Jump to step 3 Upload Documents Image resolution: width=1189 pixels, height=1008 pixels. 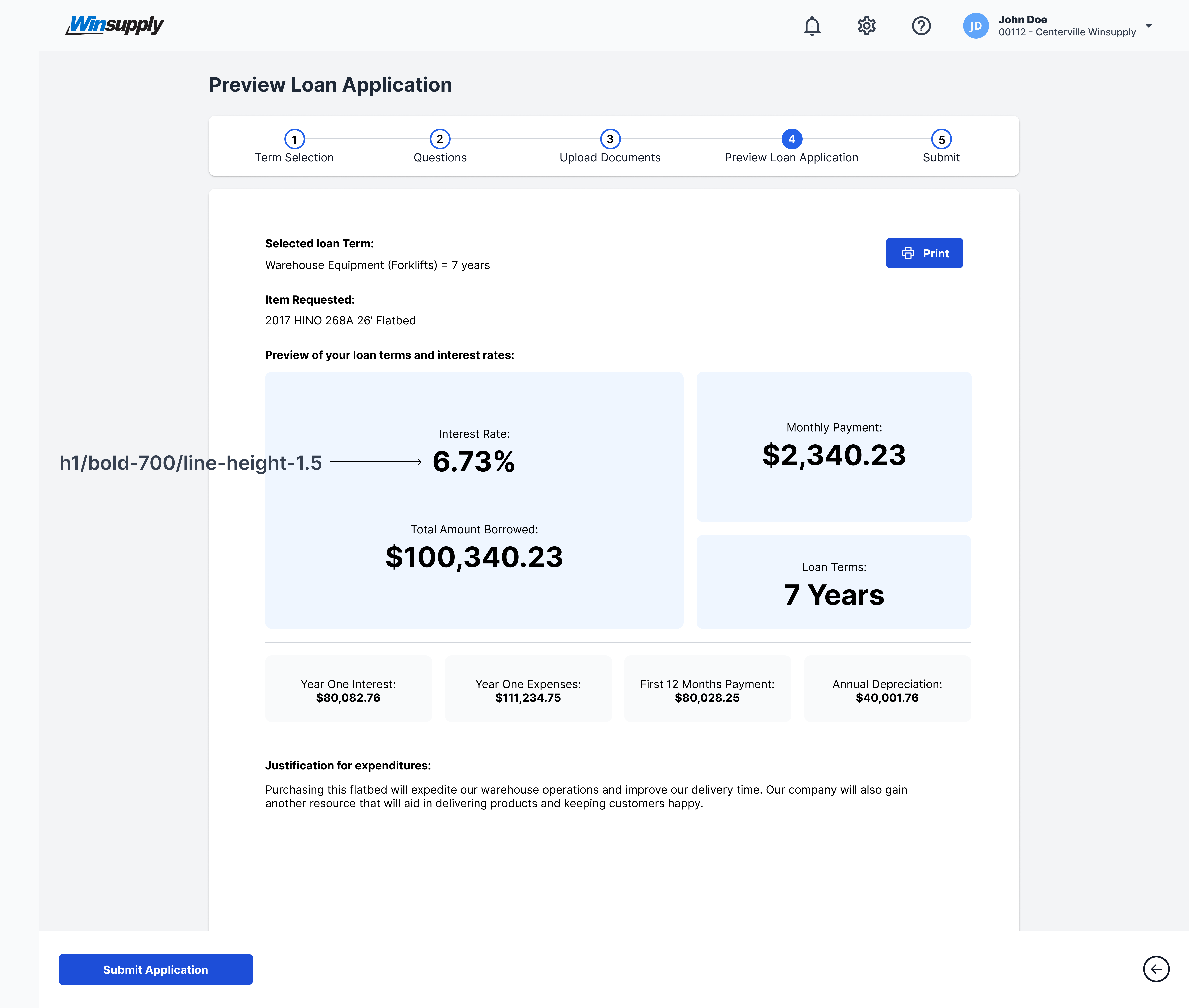610,139
